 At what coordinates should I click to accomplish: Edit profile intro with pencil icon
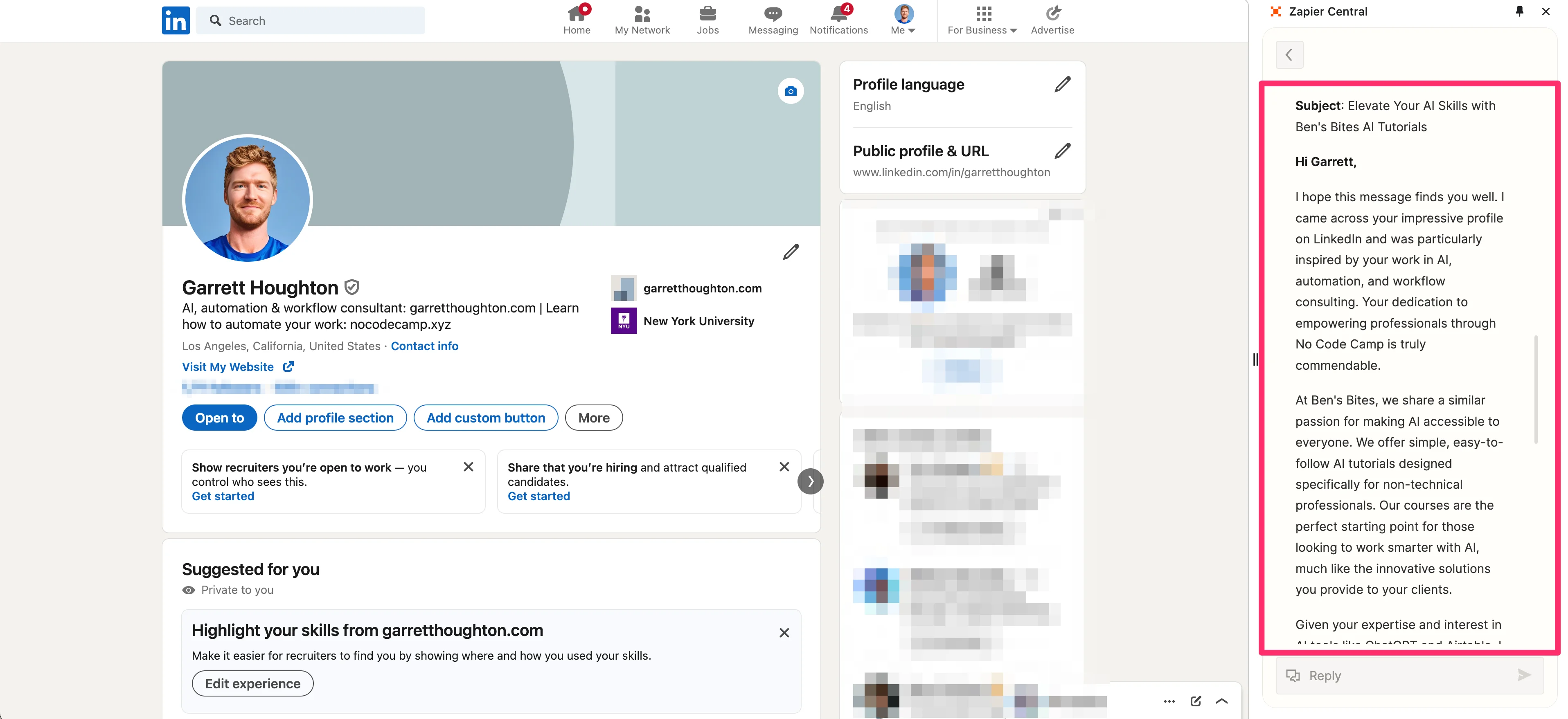click(x=790, y=252)
